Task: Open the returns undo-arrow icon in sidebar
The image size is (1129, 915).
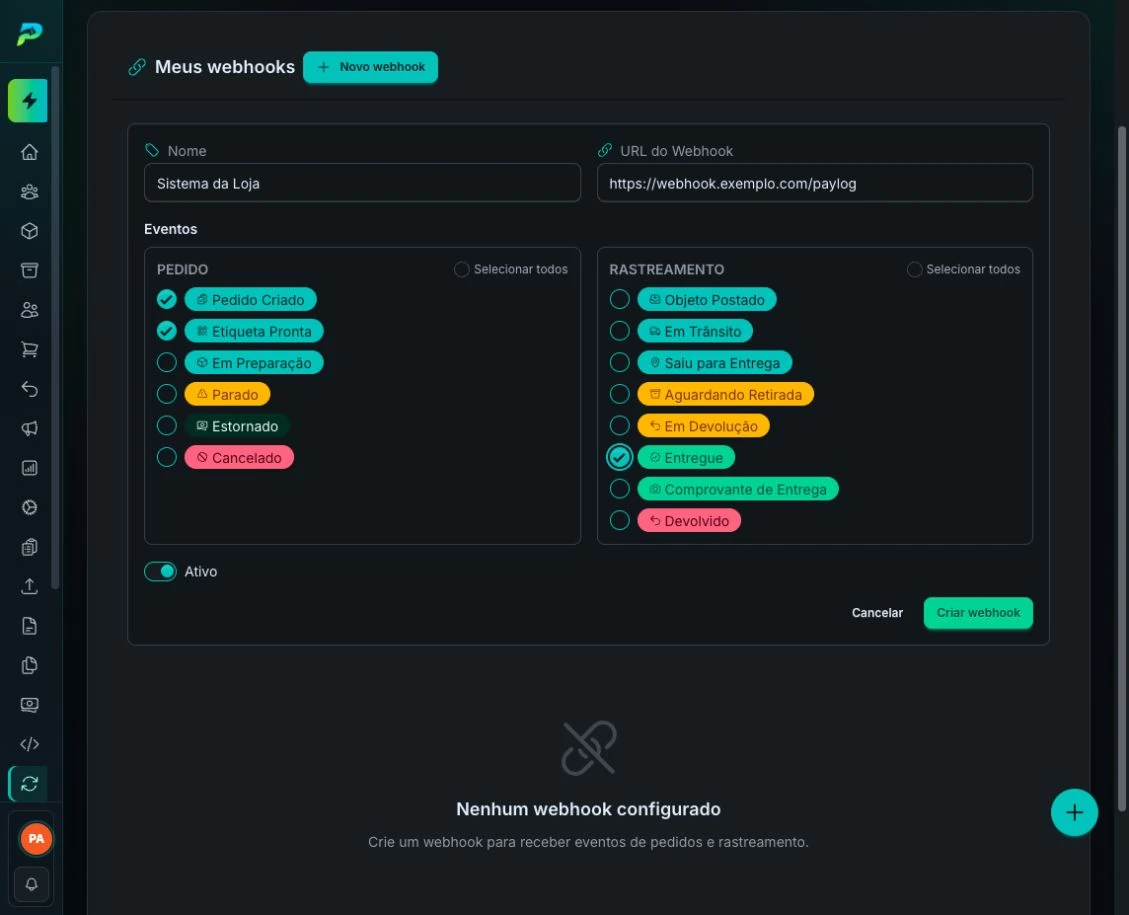Action: [x=30, y=389]
